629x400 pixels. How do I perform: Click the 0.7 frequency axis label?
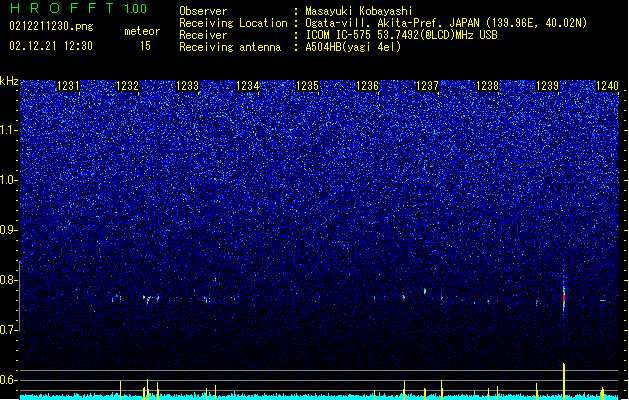(8, 330)
